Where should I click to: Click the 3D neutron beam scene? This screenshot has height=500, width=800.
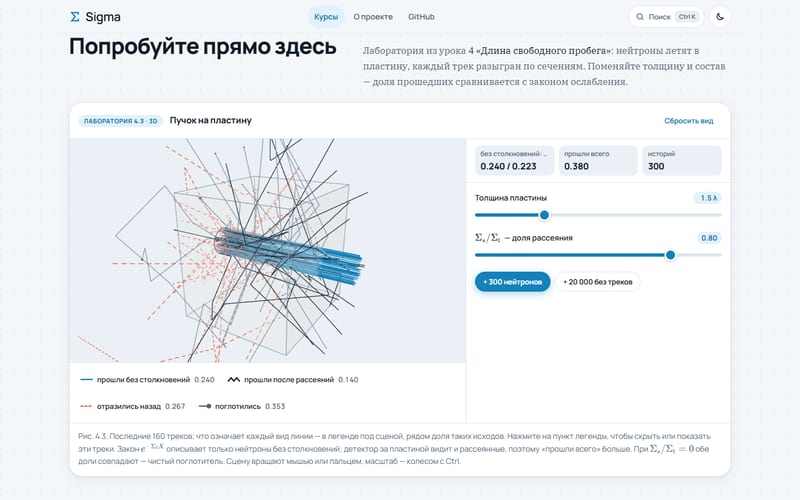267,251
